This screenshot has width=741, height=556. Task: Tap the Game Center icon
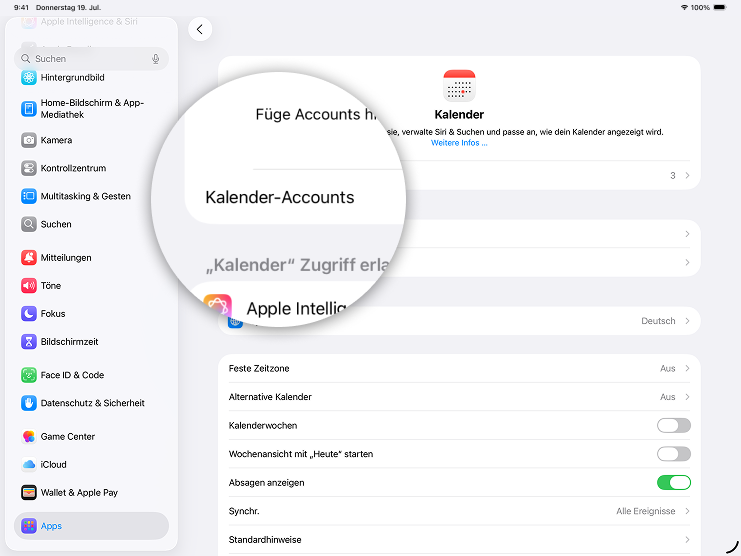[x=29, y=436]
